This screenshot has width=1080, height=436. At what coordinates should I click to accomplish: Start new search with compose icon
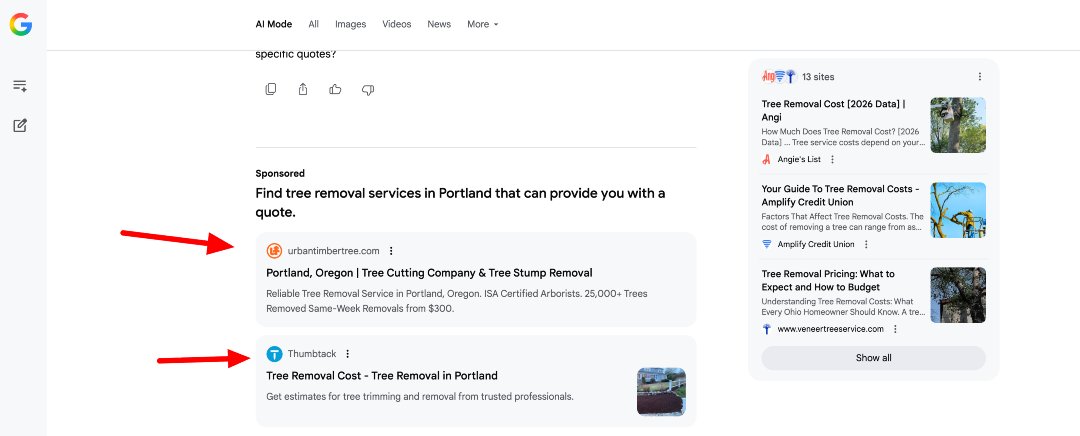(x=20, y=125)
